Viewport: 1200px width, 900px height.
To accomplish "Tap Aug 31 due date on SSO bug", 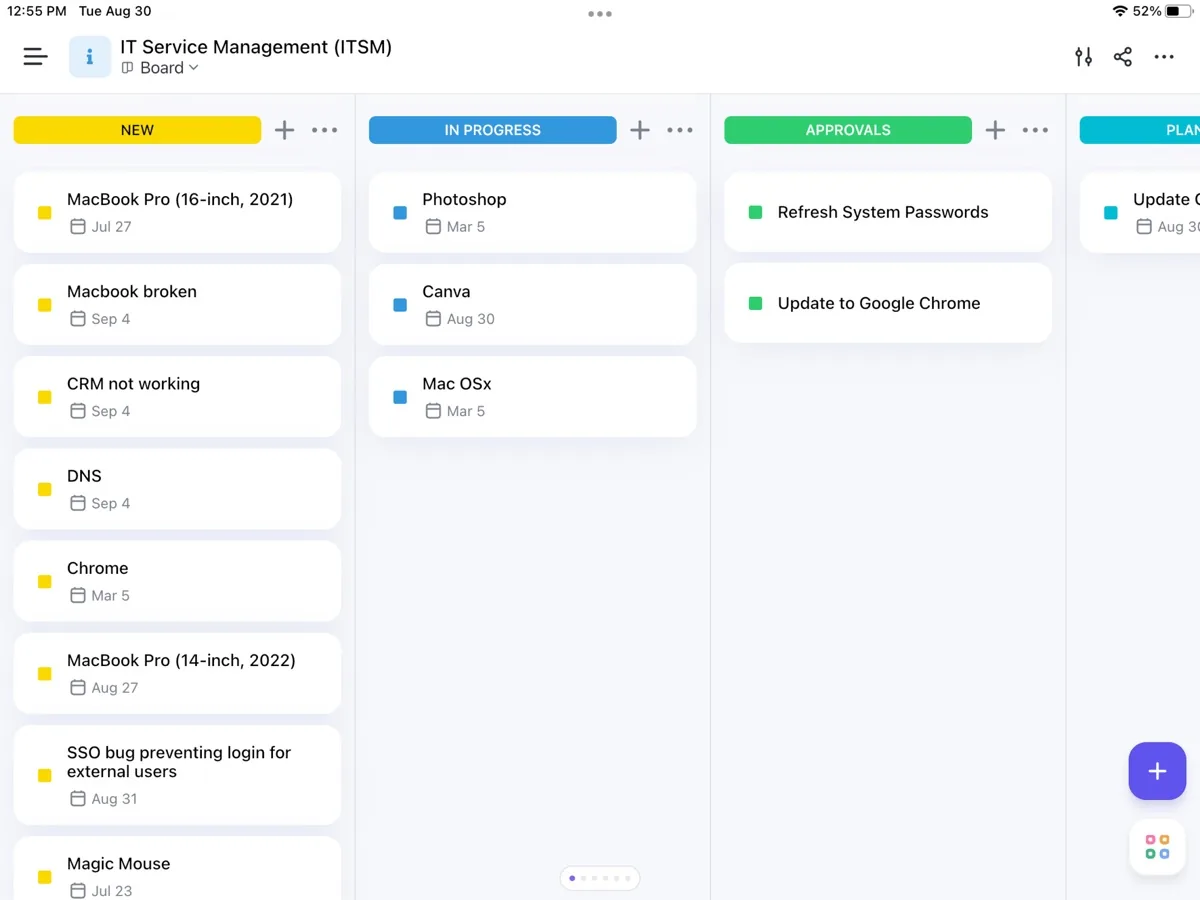I will 103,799.
